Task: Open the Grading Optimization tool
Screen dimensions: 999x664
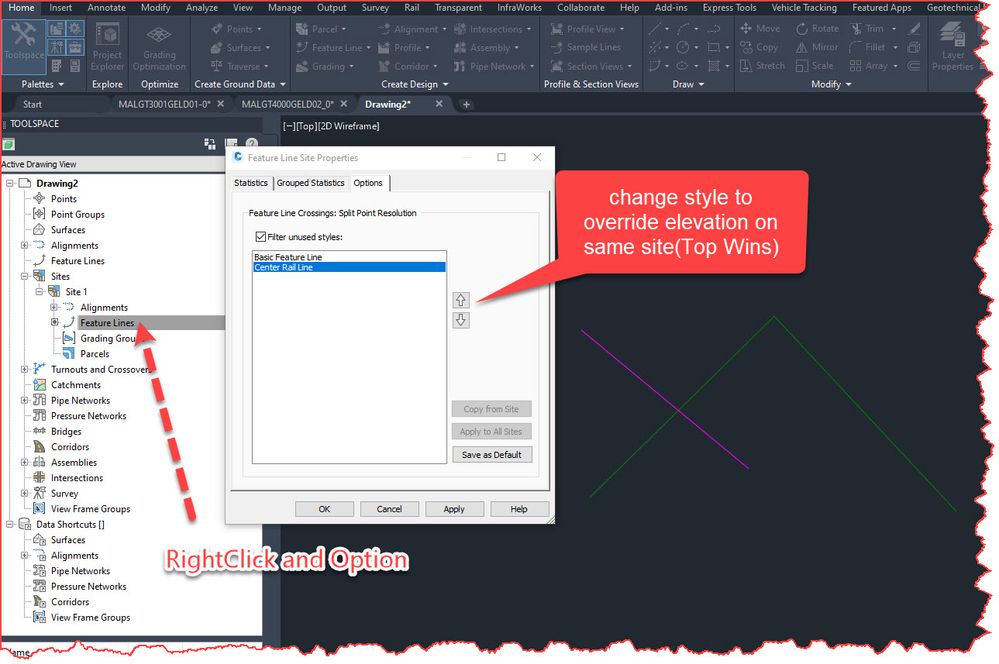Action: click(159, 48)
